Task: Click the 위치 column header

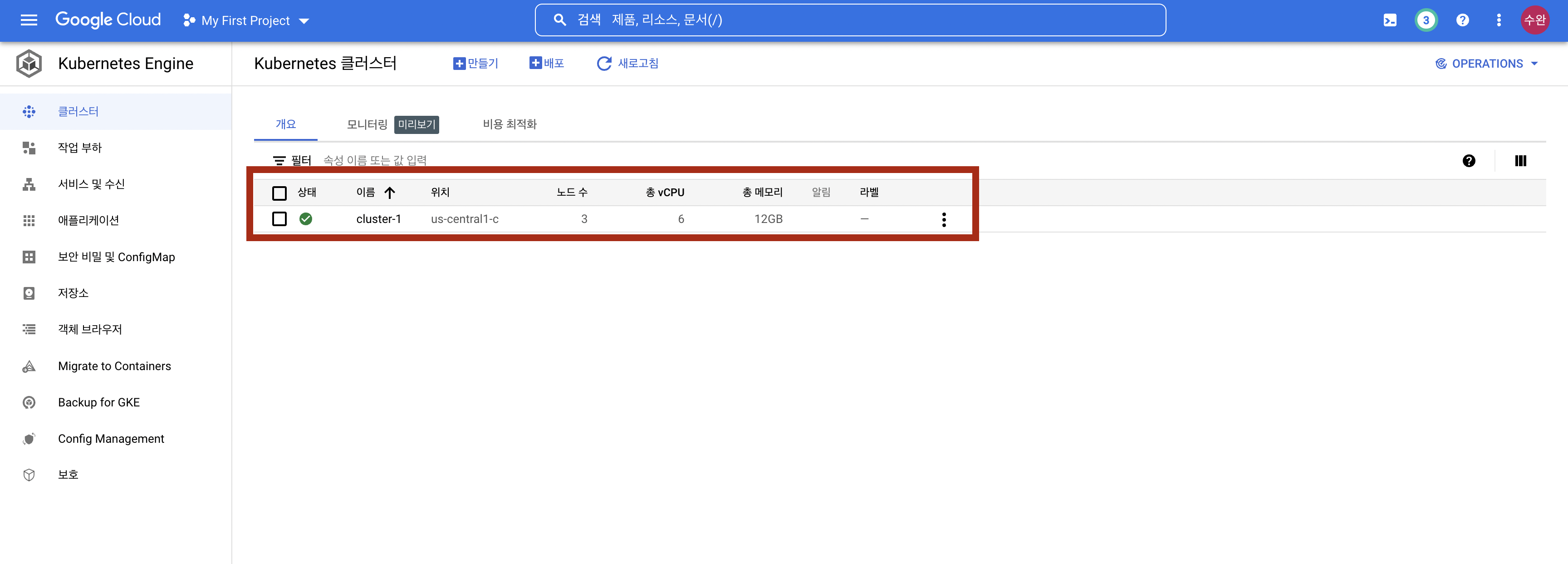Action: (440, 193)
